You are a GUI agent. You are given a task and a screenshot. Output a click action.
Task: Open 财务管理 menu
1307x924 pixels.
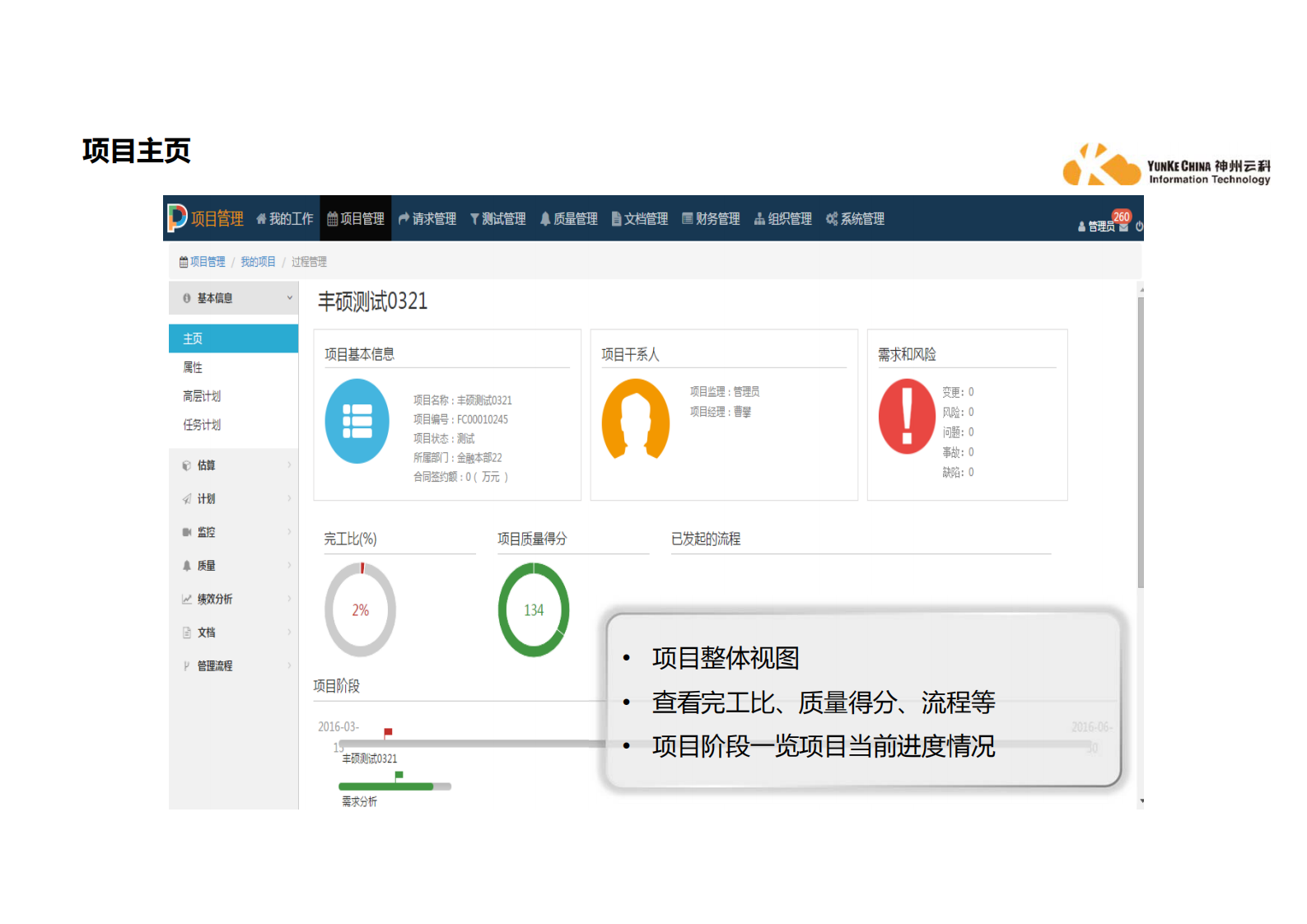tap(711, 219)
